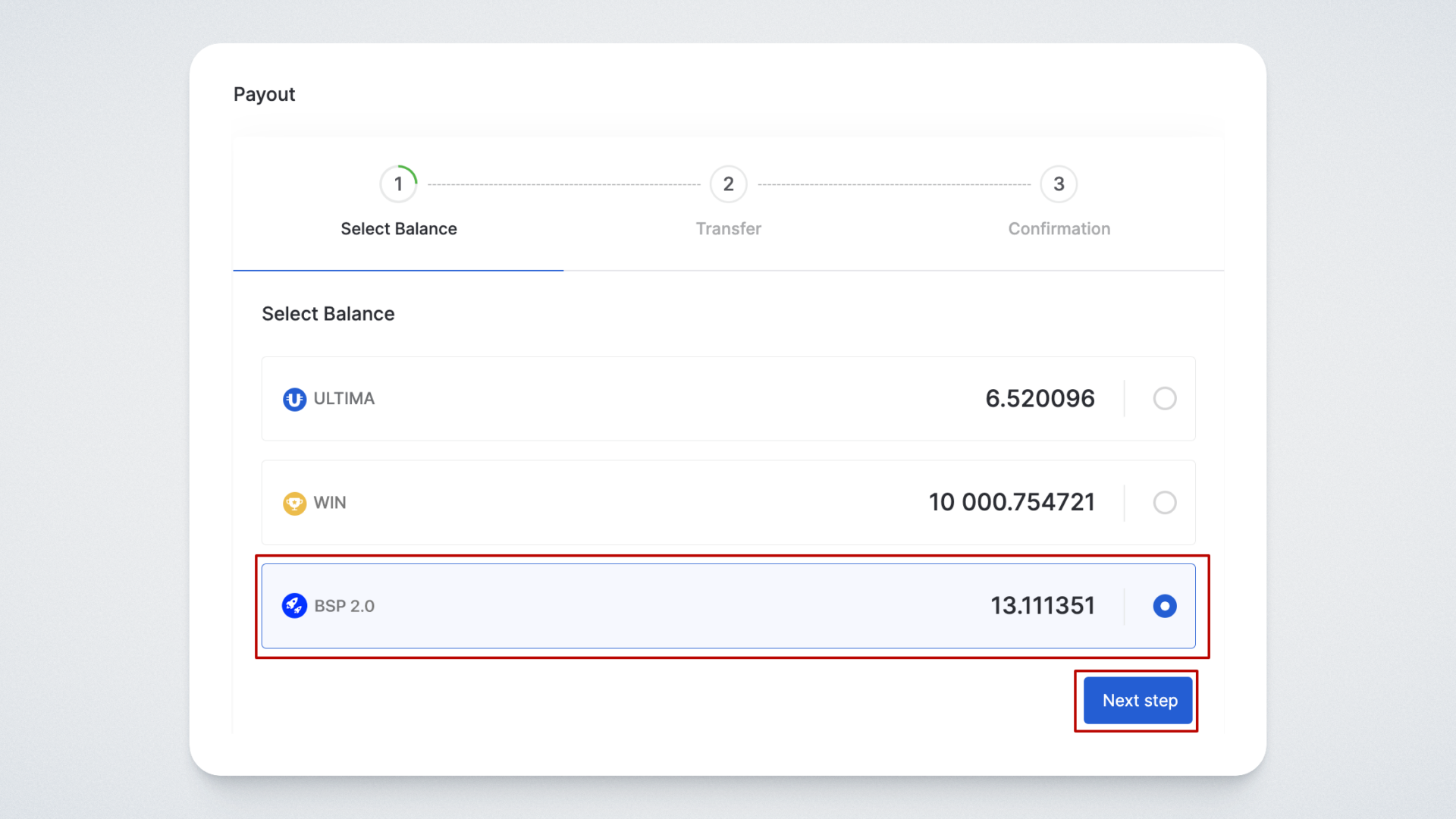This screenshot has height=819, width=1456.
Task: Click the Payout heading
Action: coord(264,95)
